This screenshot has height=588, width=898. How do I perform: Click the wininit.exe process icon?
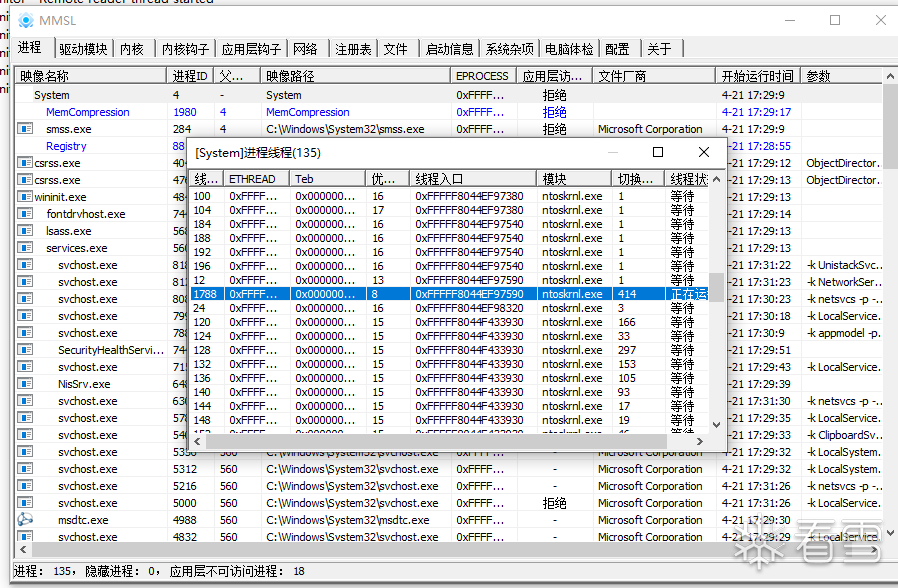point(25,196)
